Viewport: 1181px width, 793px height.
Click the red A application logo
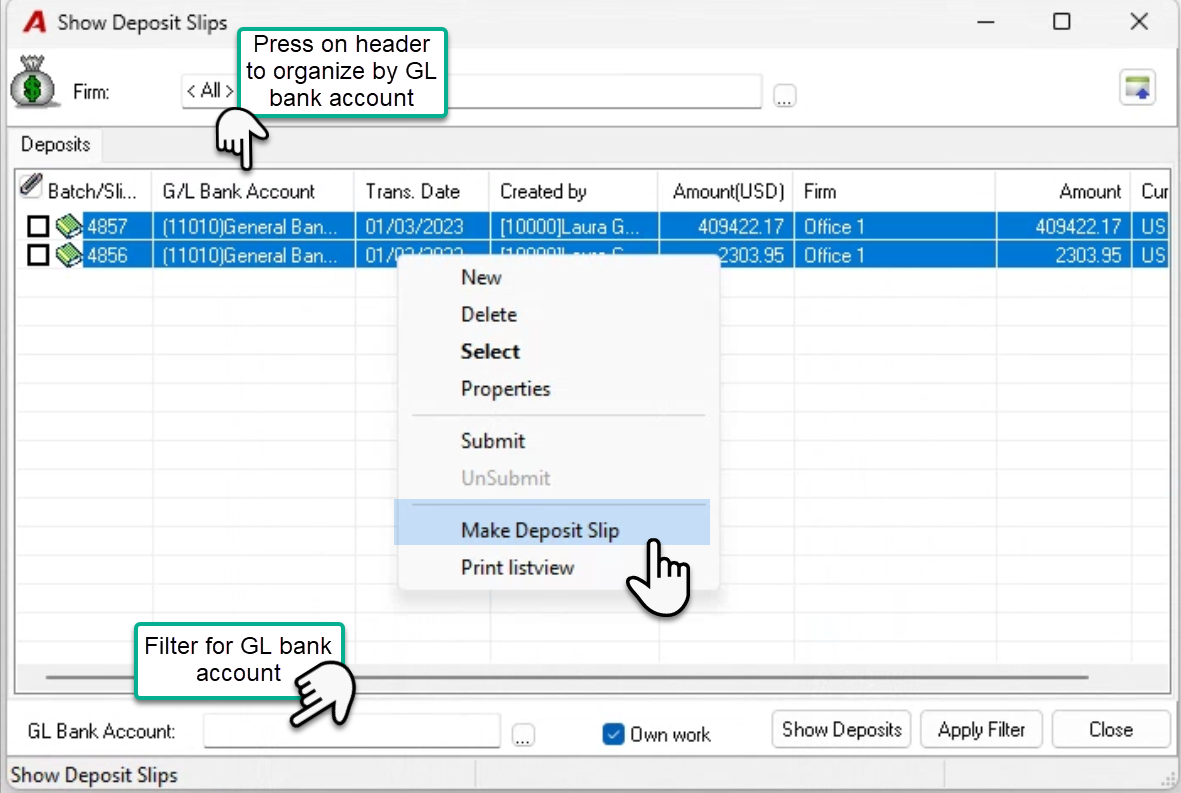[x=35, y=22]
